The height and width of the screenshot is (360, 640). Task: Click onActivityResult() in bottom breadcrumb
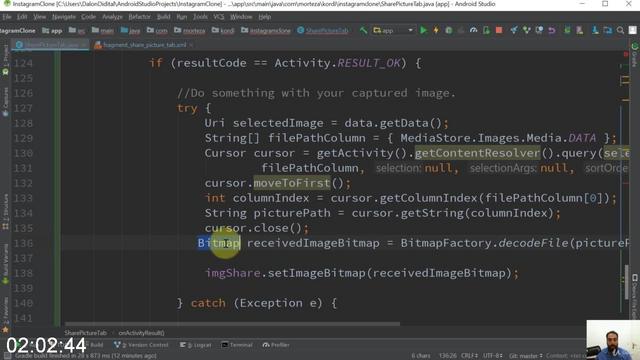pos(141,333)
